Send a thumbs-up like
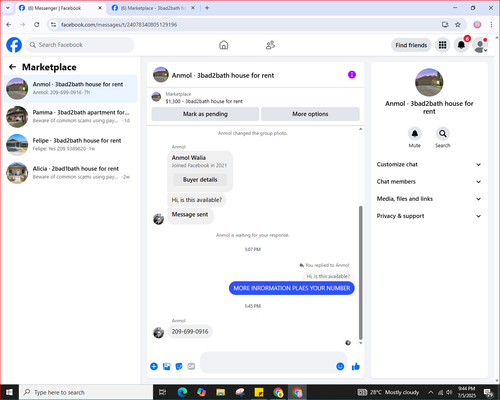The height and width of the screenshot is (400, 500). pos(356,366)
